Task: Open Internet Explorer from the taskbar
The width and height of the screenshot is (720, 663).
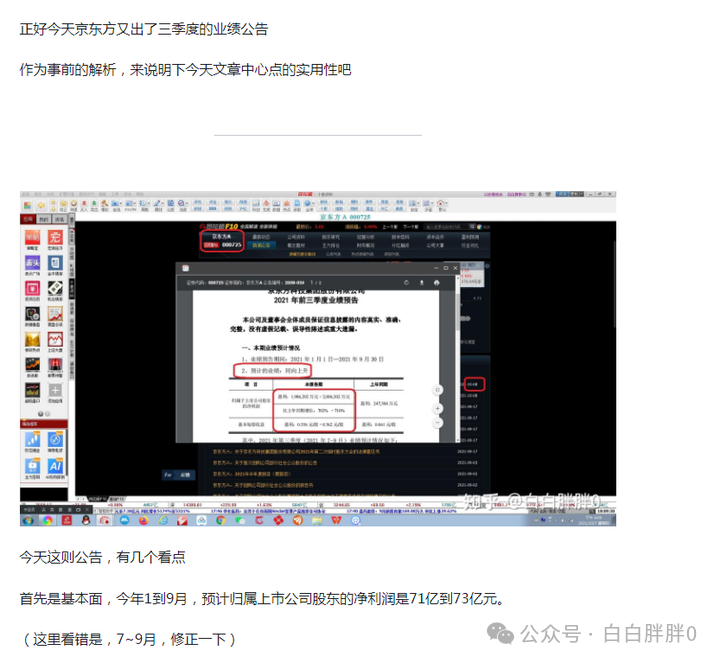Action: pyautogui.click(x=163, y=521)
